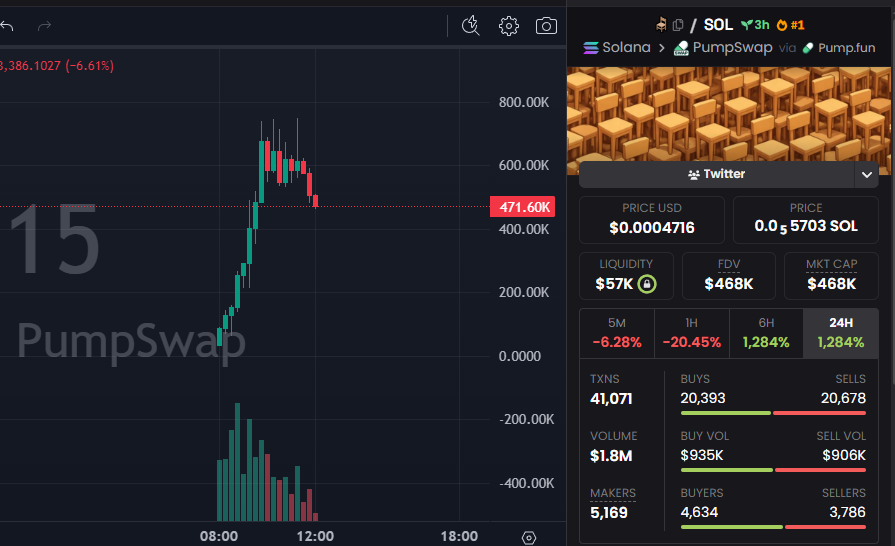Expand the socials dropdown chevron next to Twitter
The height and width of the screenshot is (546, 895).
[x=866, y=175]
